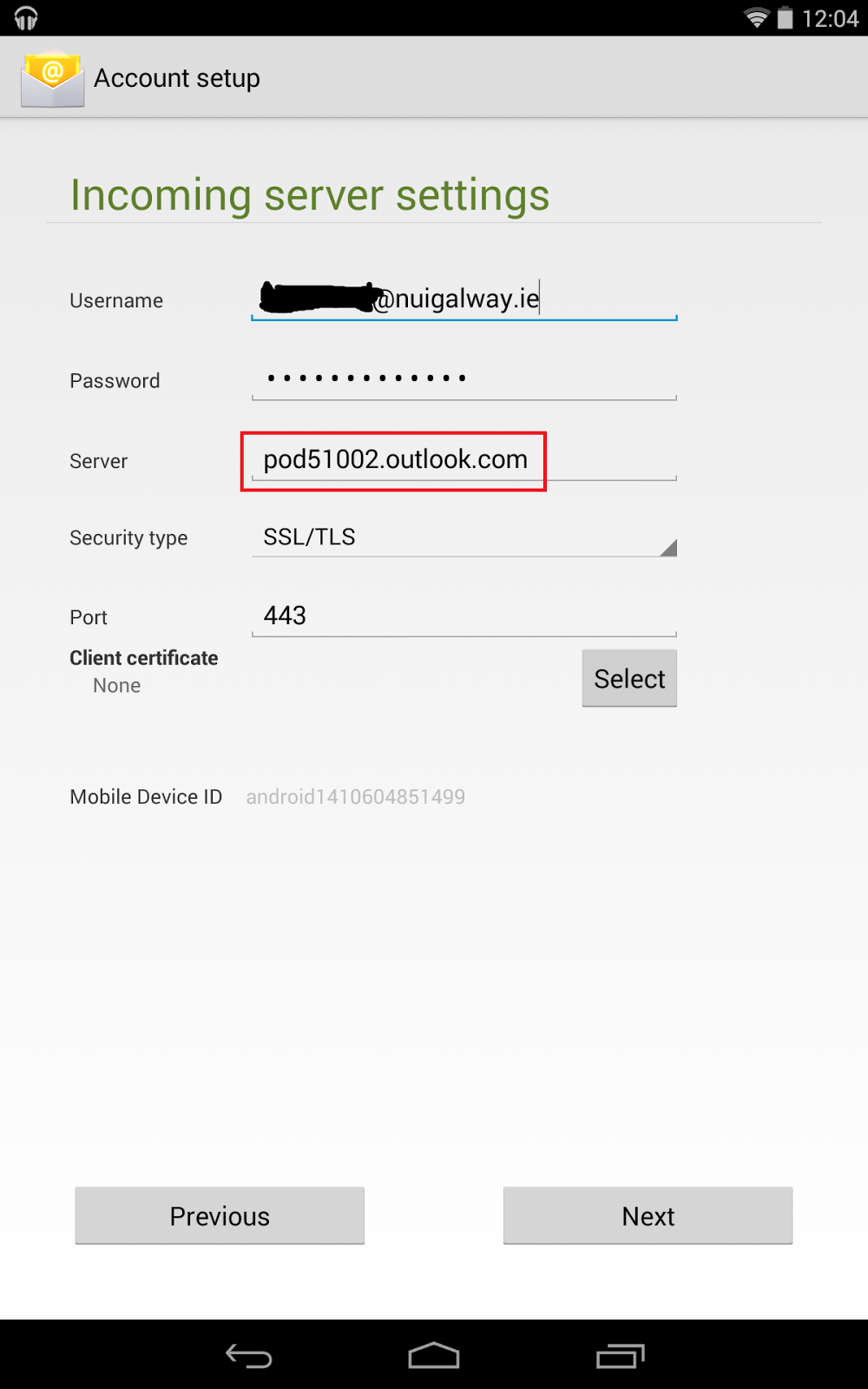The height and width of the screenshot is (1389, 868).
Task: Tap the Email app envelope icon
Action: [x=53, y=78]
